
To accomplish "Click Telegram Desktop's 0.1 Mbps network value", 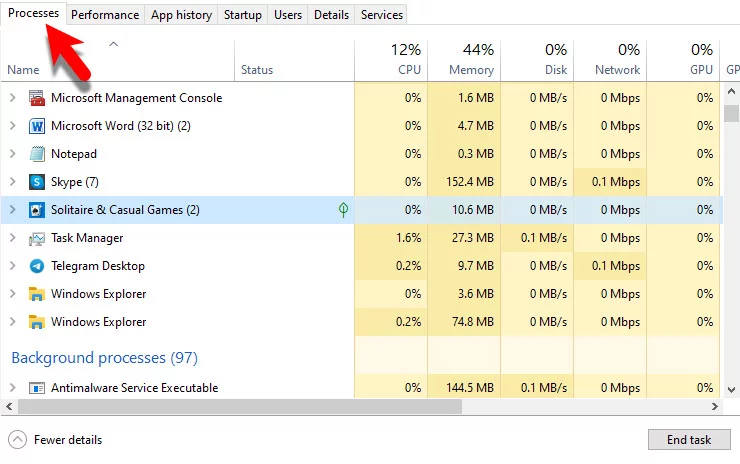I will coord(615,266).
